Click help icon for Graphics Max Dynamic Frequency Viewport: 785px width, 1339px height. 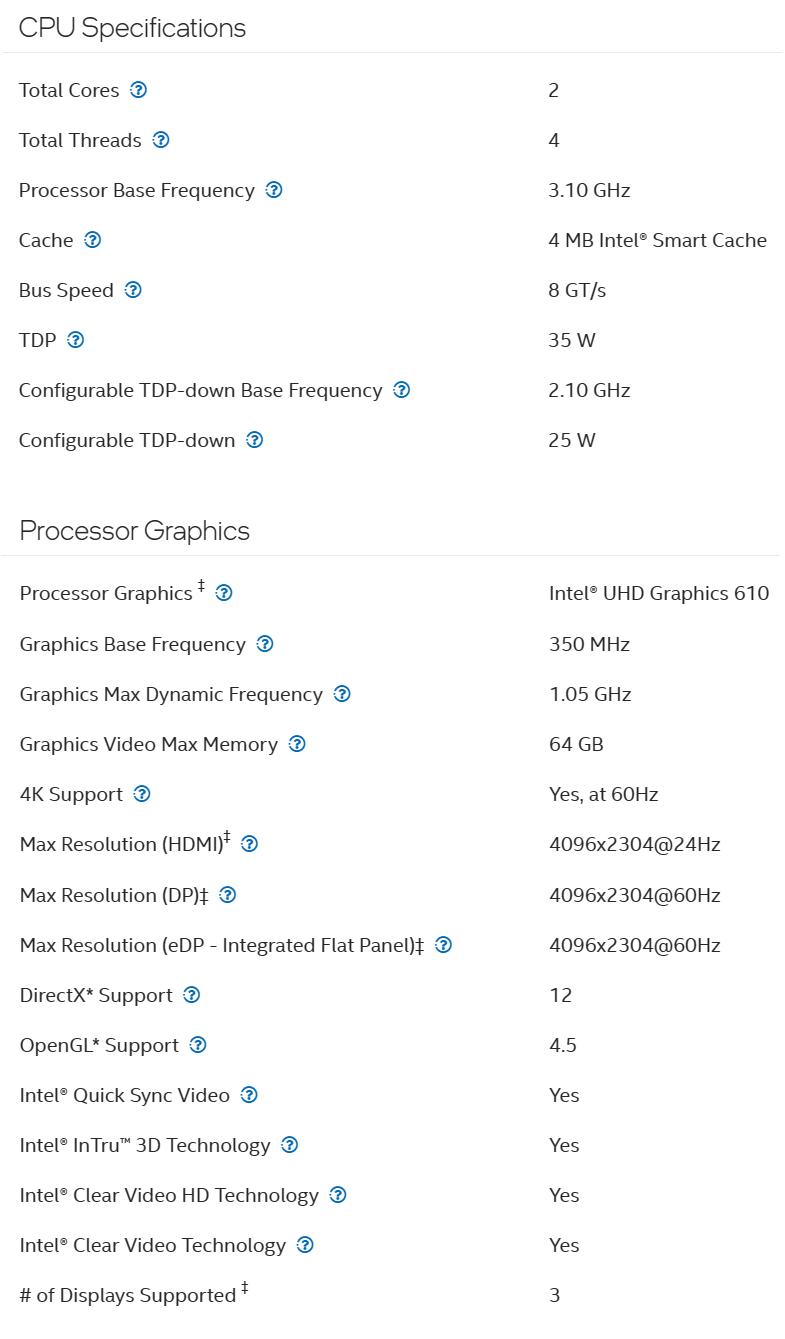(342, 694)
